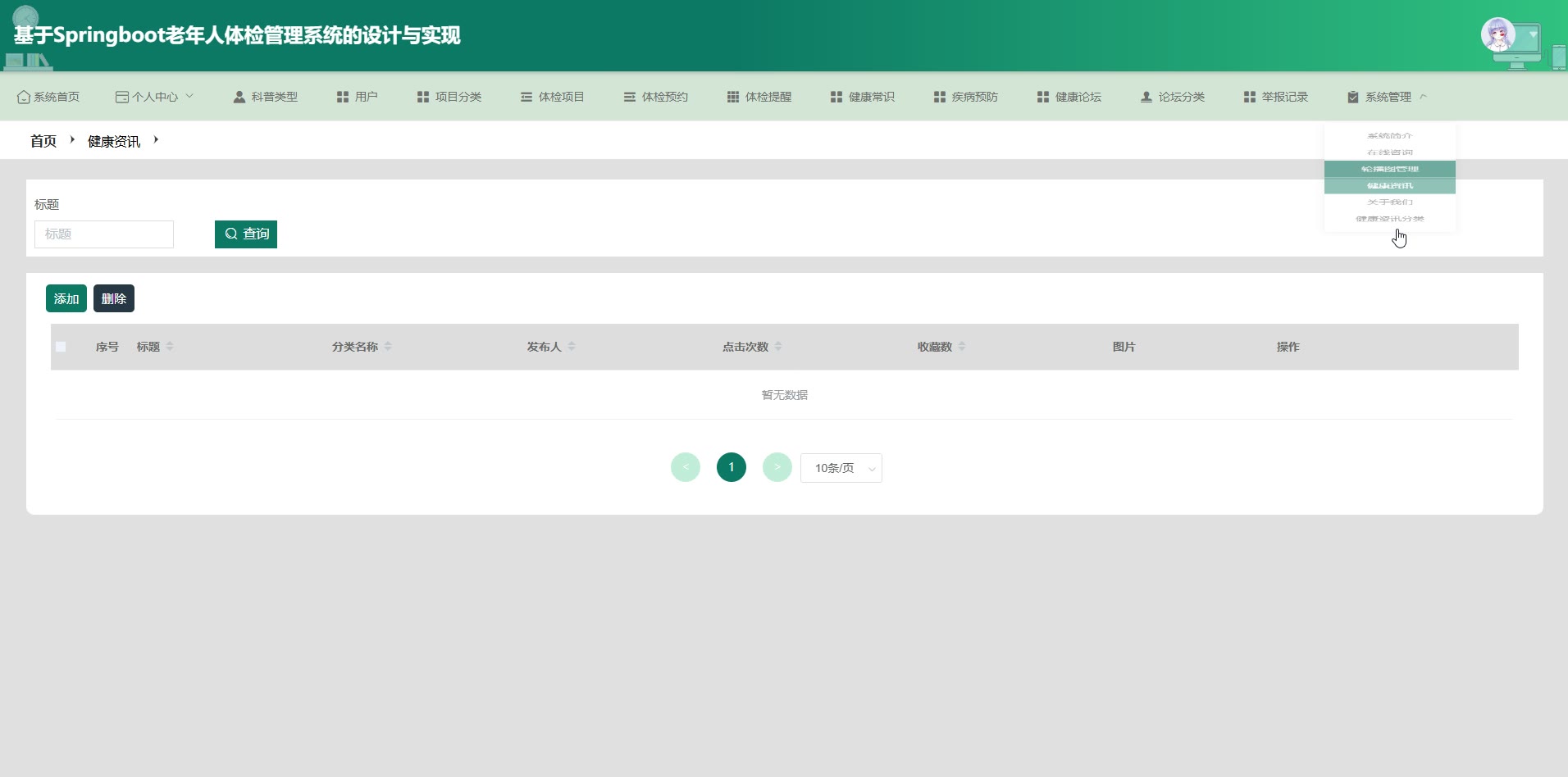
Task: Click the 添加 button
Action: coord(66,298)
